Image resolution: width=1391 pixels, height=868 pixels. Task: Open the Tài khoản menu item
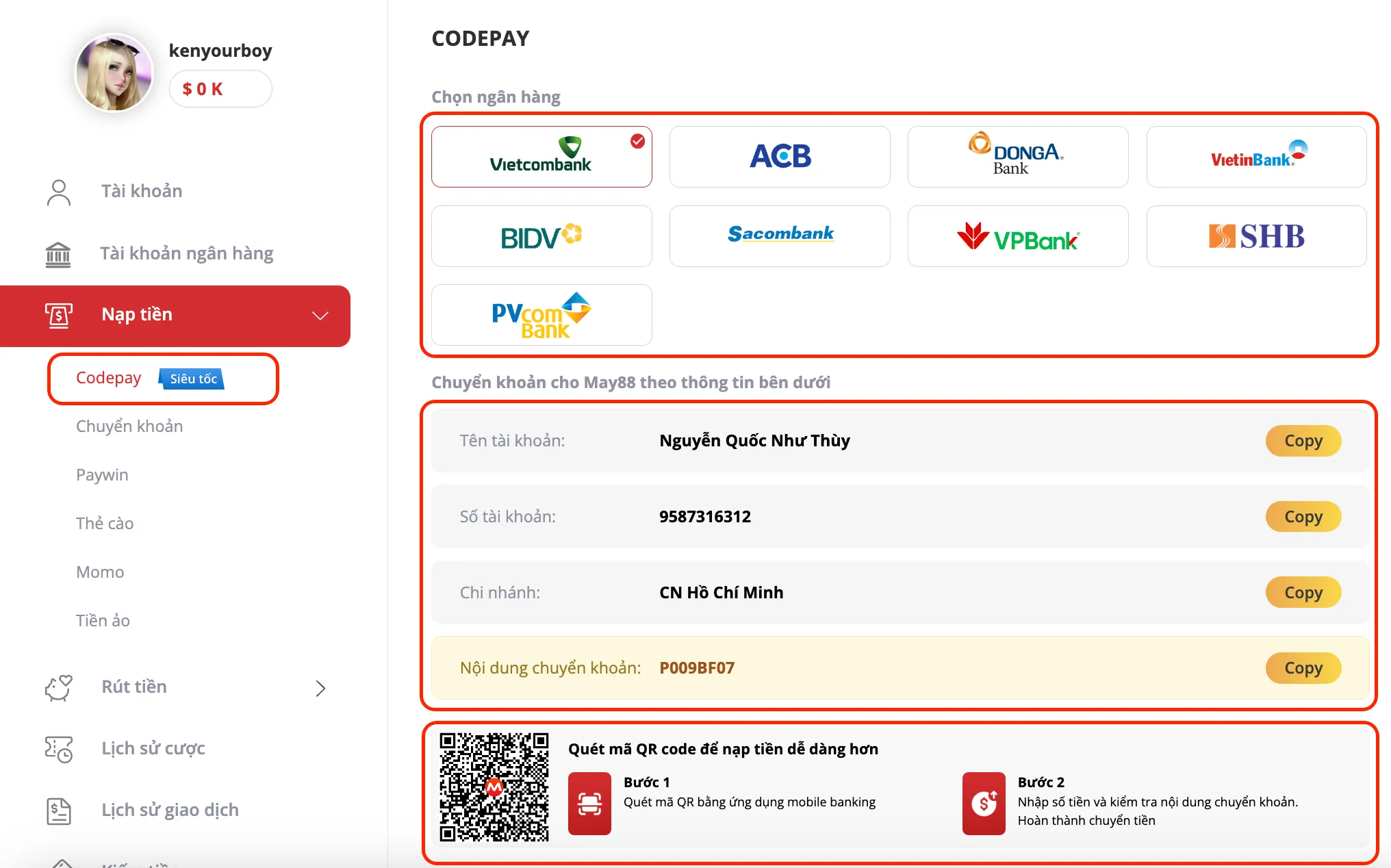(142, 191)
